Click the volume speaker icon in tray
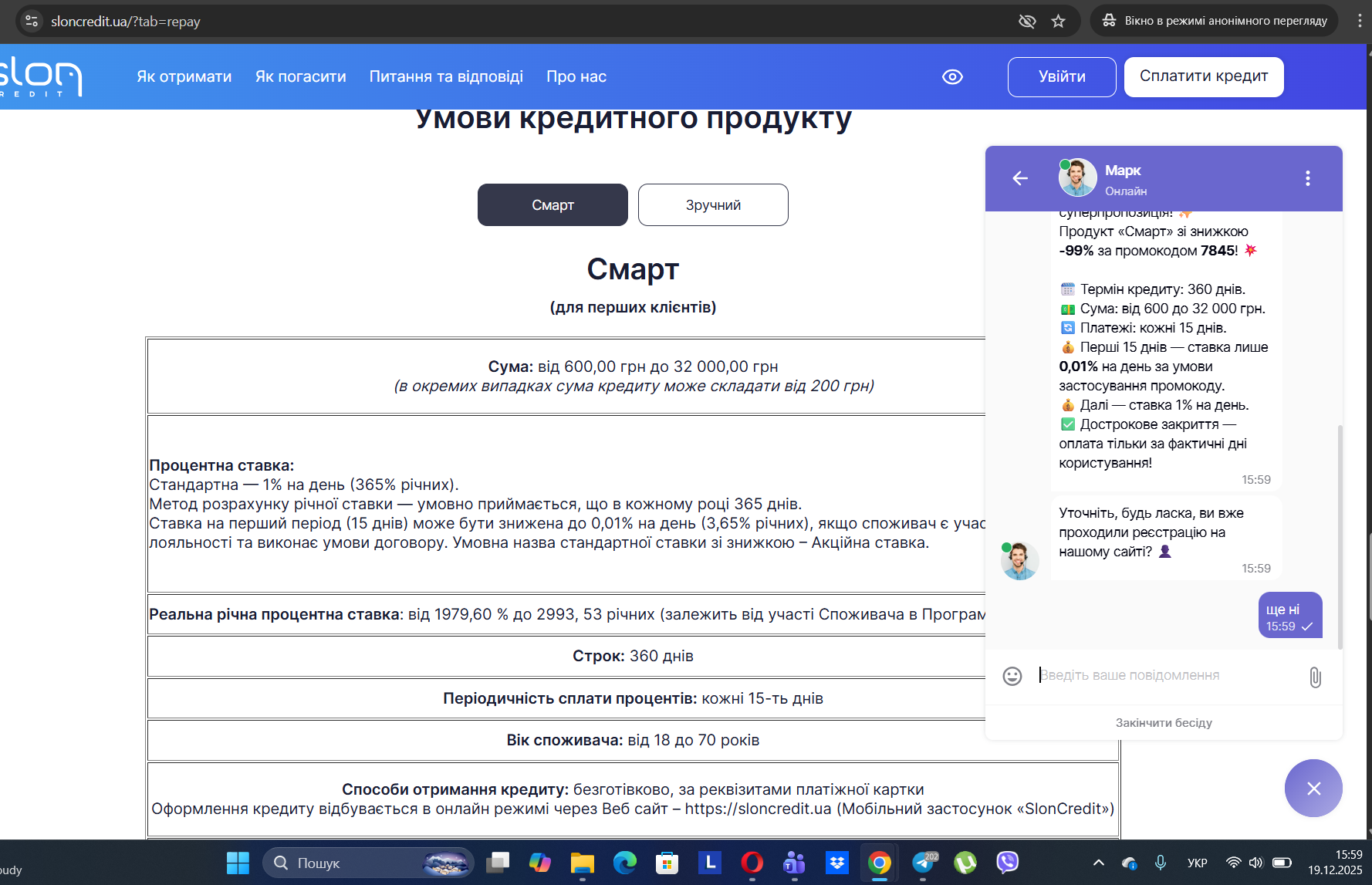This screenshot has width=1372, height=885. pyautogui.click(x=1256, y=863)
